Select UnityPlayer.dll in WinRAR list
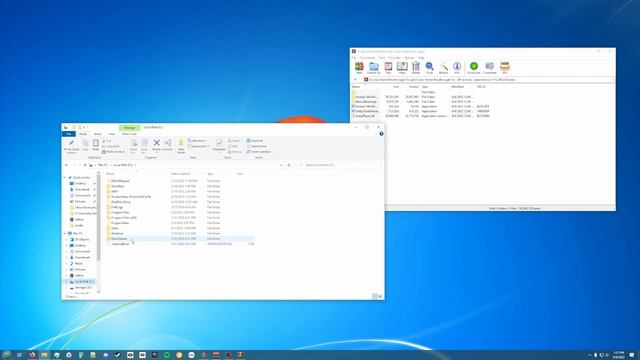The image size is (640, 360). click(x=364, y=116)
